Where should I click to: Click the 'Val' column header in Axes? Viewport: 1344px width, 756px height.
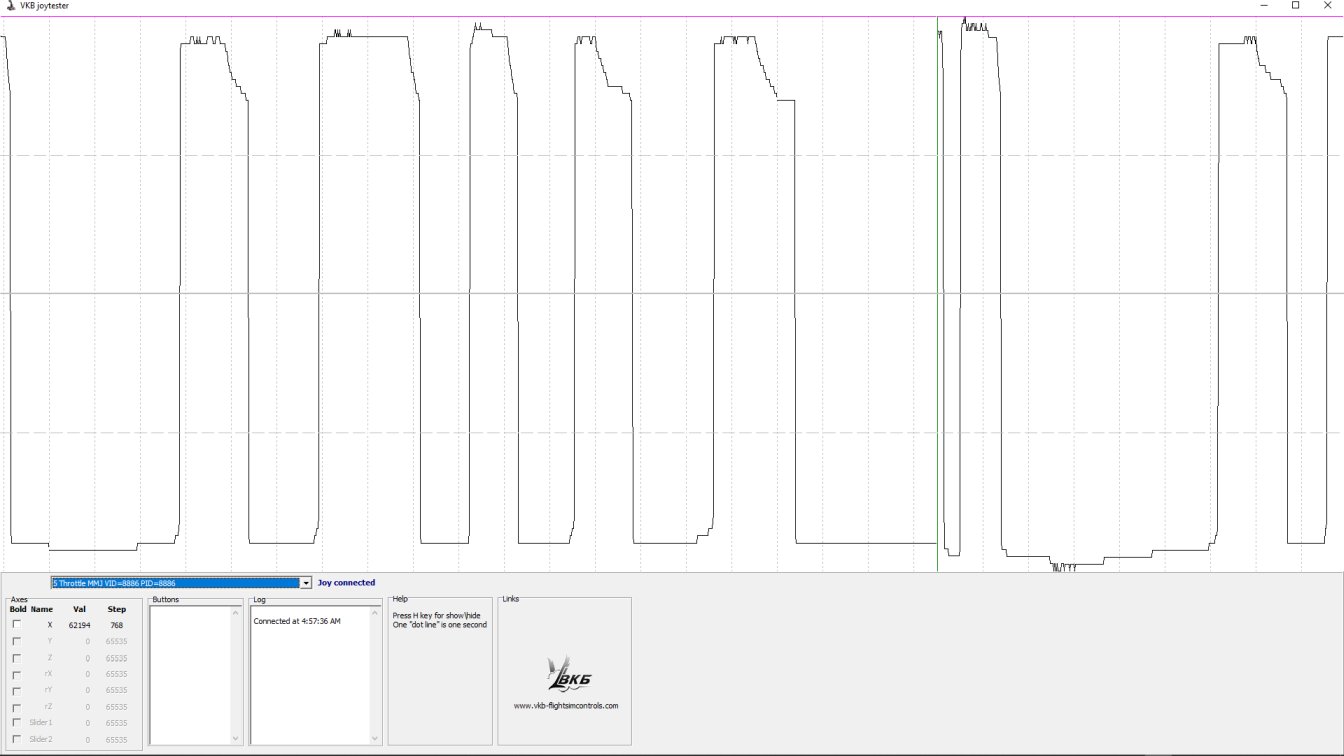pos(79,609)
